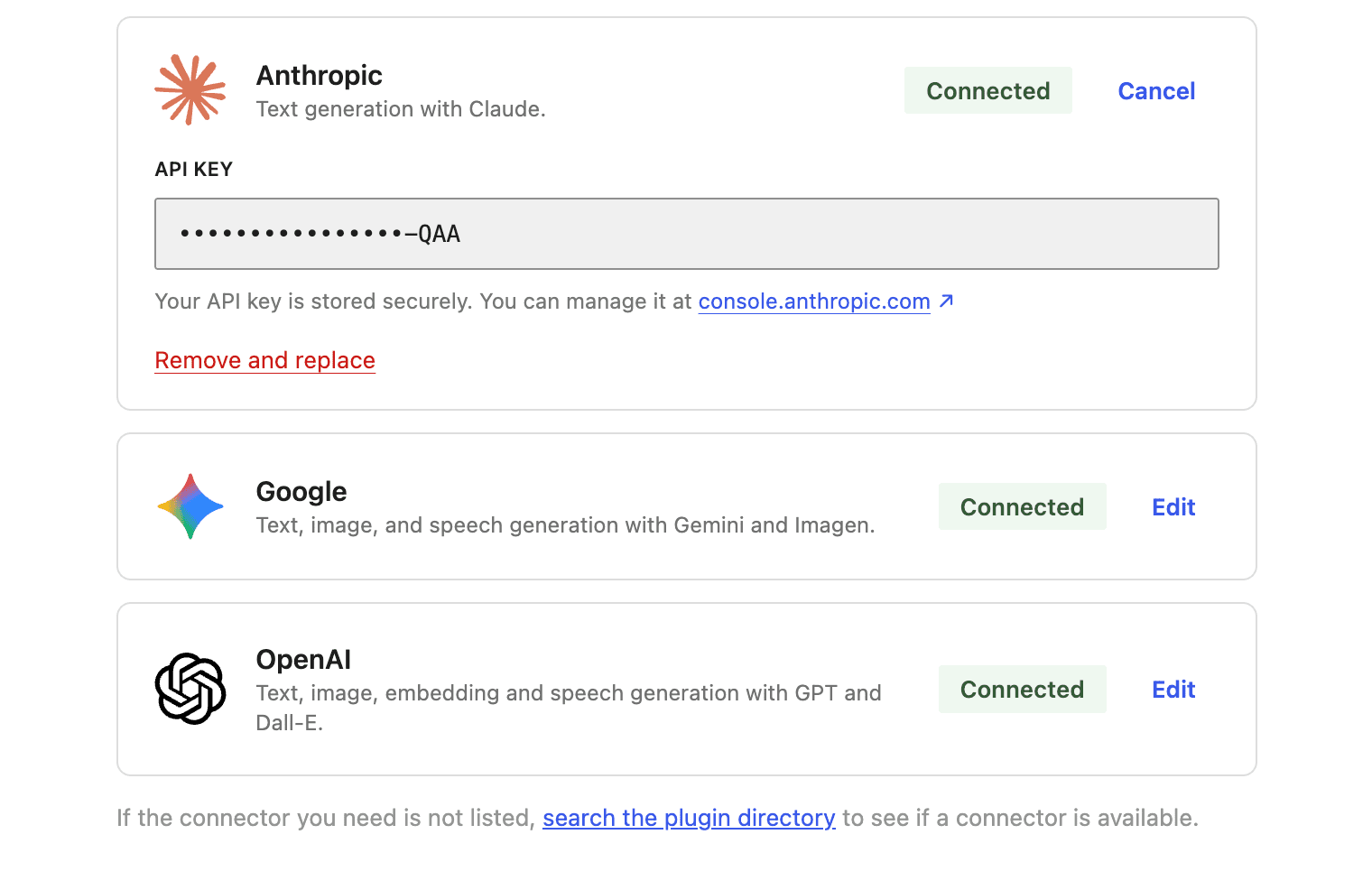Click the external link arrow after console.anthropic.com
1372x890 pixels.
pos(946,301)
